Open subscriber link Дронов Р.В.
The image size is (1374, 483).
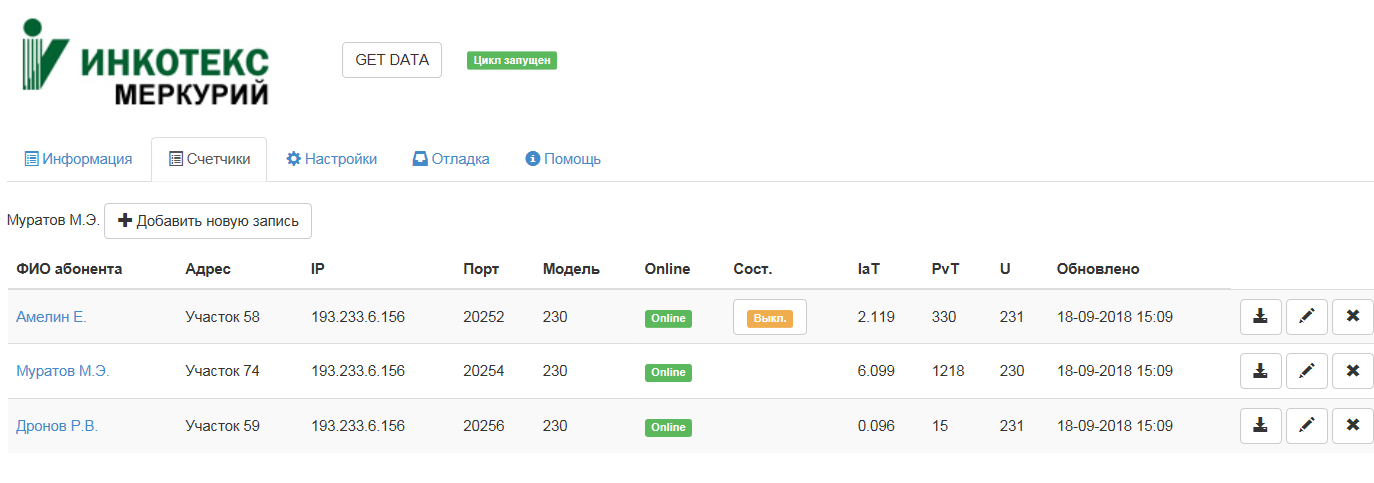click(57, 426)
